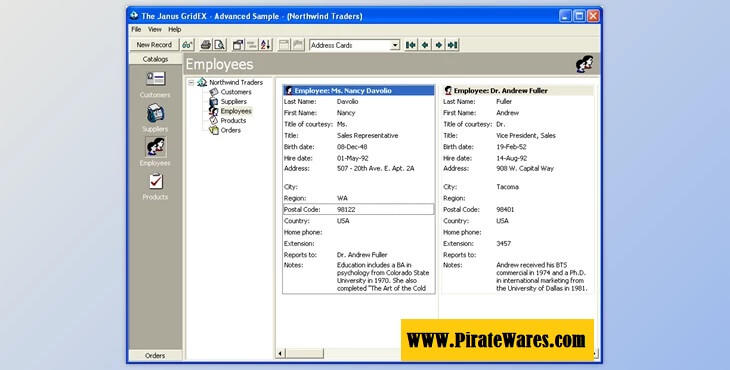Select Suppliers in the tree
The image size is (730, 370).
click(233, 101)
